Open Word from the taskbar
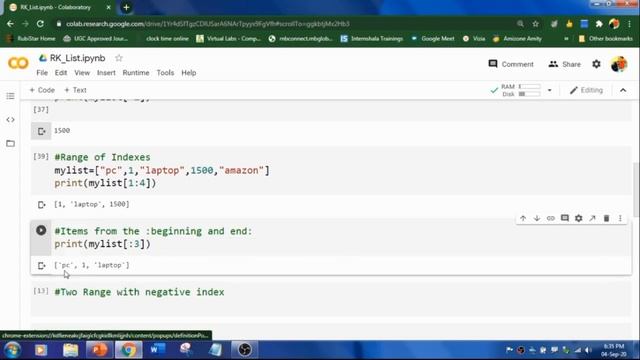 (158, 350)
